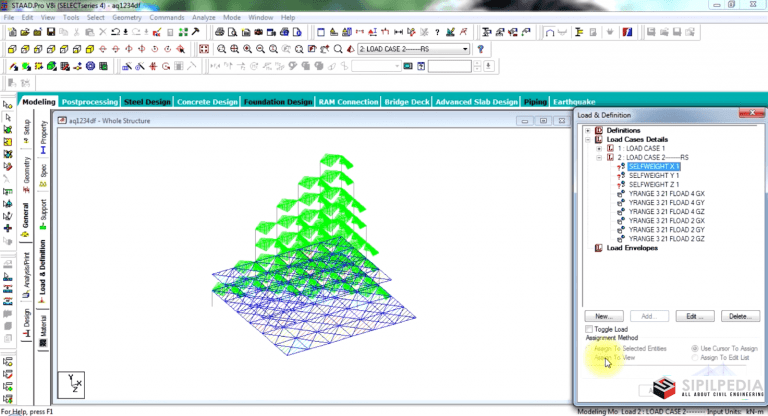
Task: Click the Add... button
Action: tap(649, 316)
